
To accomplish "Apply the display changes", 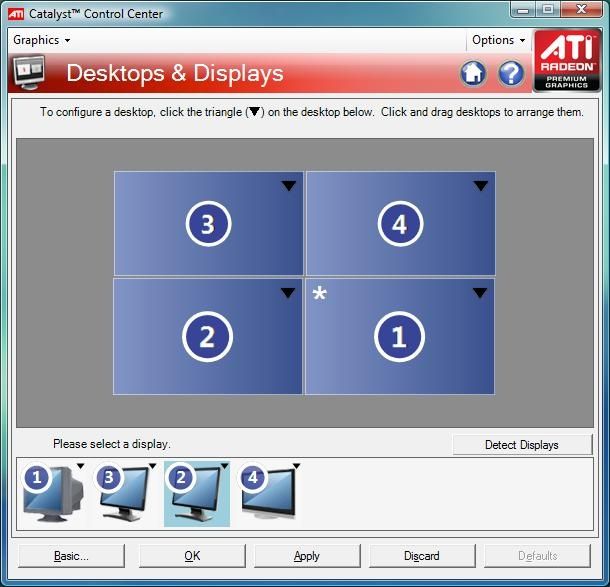I will pos(307,555).
